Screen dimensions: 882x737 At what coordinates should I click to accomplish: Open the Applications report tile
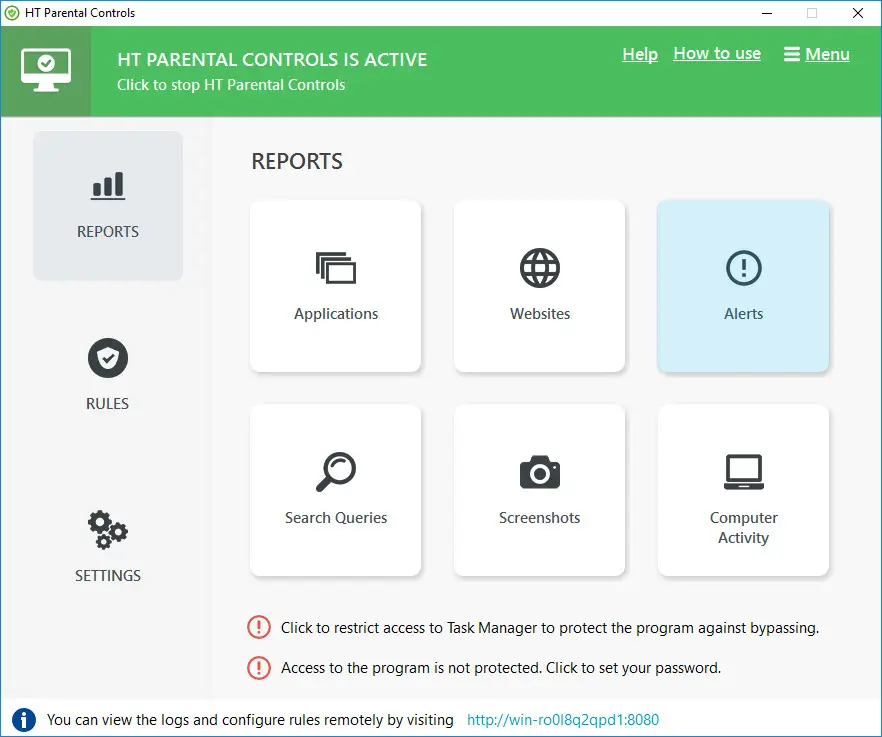point(336,286)
